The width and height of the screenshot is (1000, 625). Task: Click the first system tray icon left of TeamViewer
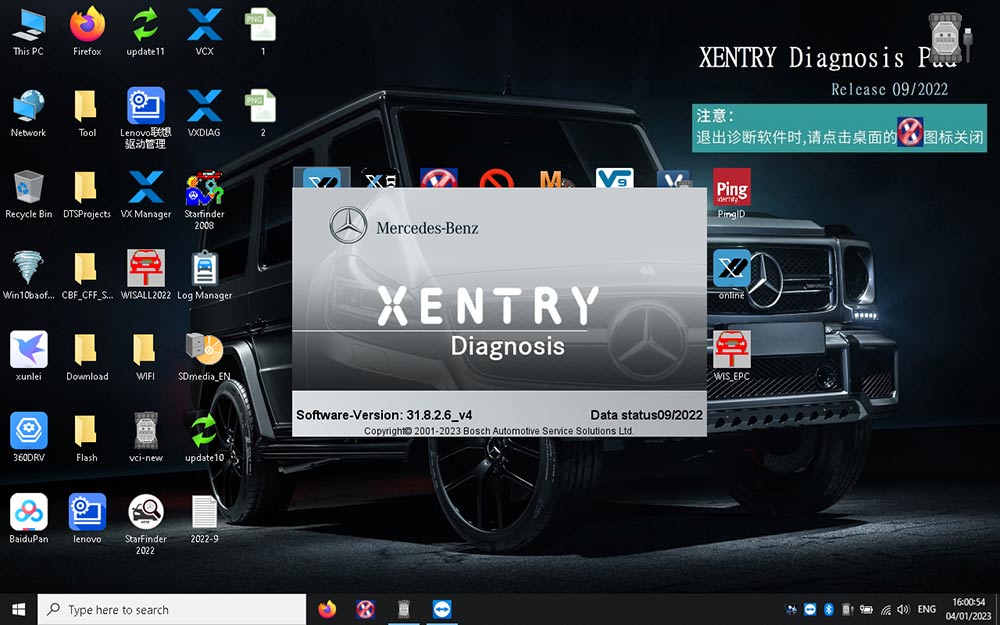coord(791,609)
